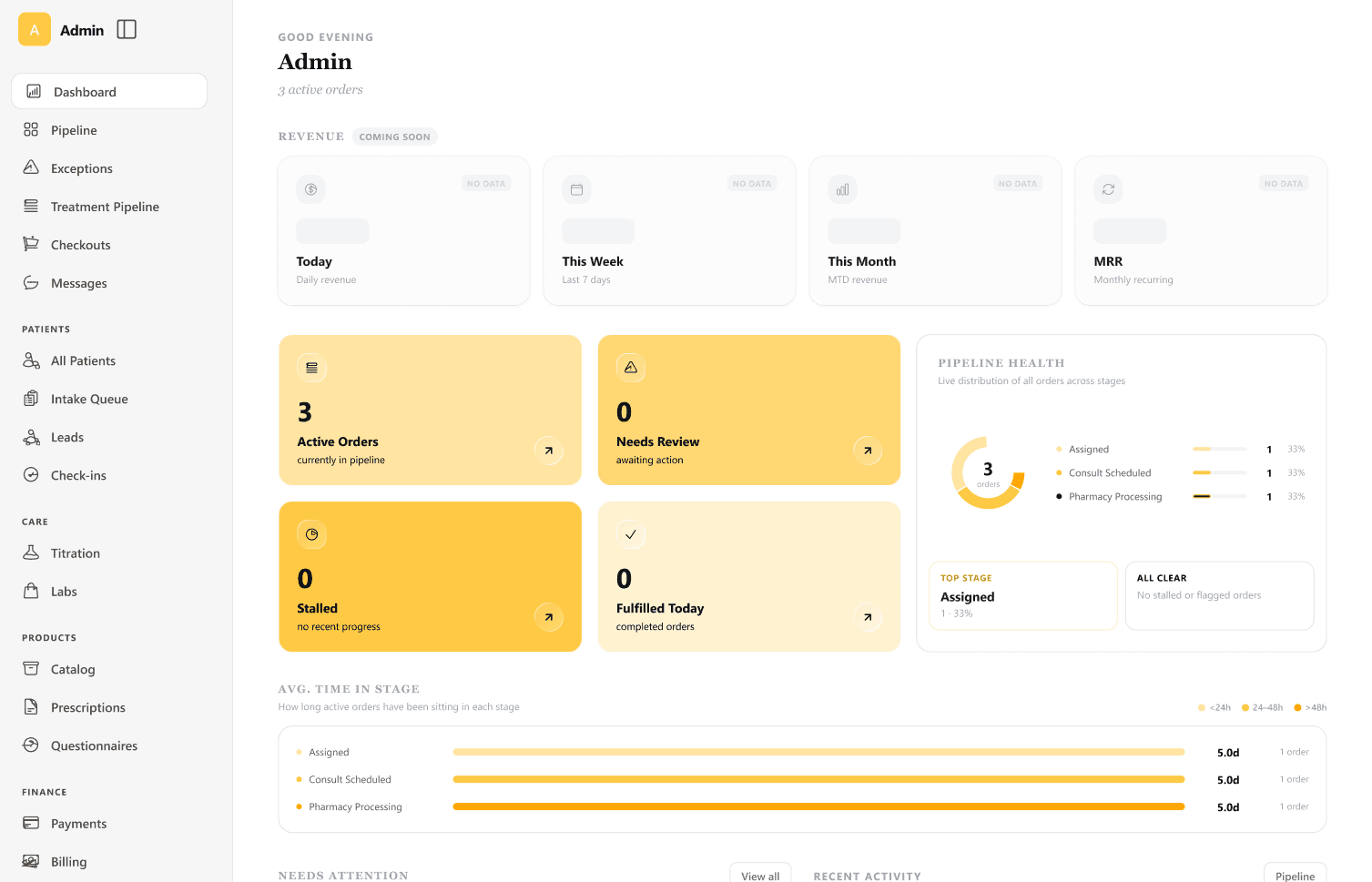This screenshot has width=1372, height=882.
Task: Click the Coming Soon badge beside Revenue
Action: (x=395, y=137)
